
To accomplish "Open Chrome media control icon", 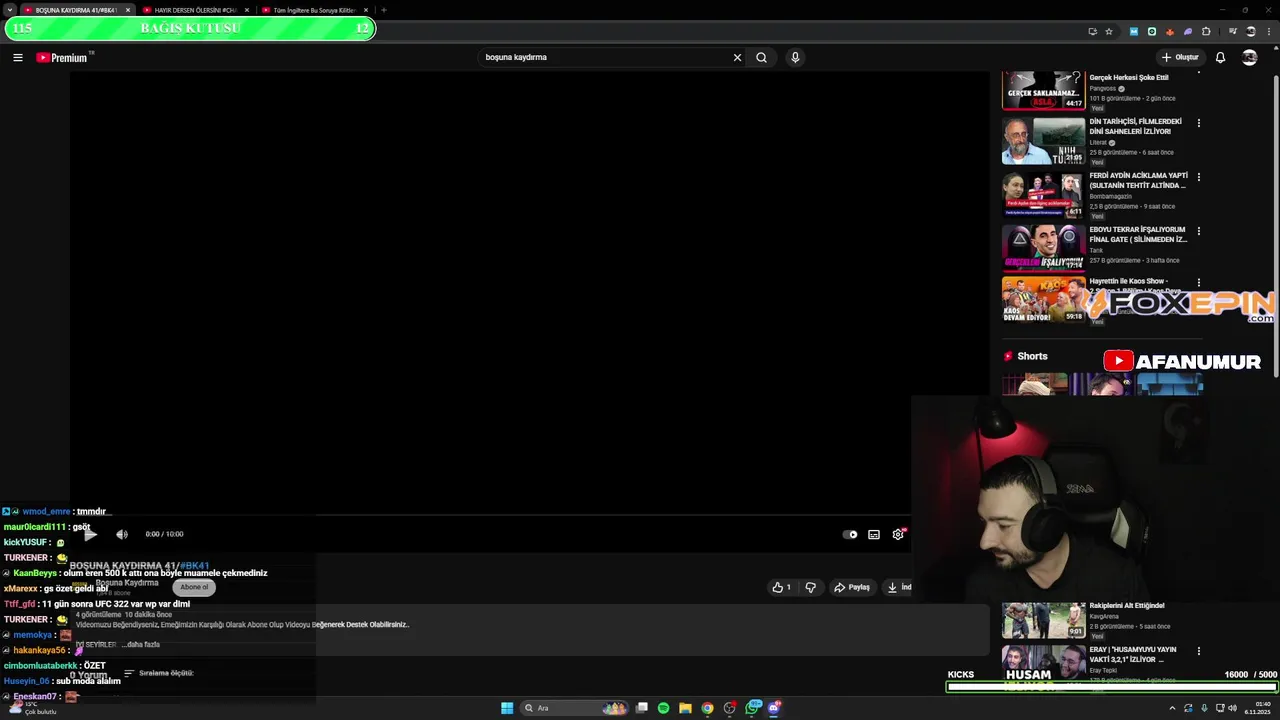I will [x=1232, y=31].
